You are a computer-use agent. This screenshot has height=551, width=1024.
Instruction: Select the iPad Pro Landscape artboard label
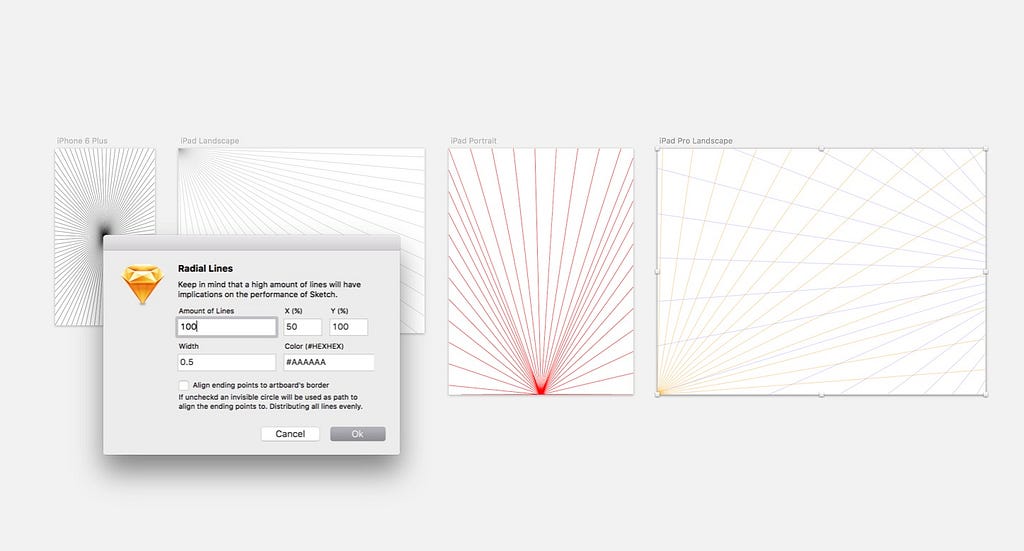[x=696, y=140]
